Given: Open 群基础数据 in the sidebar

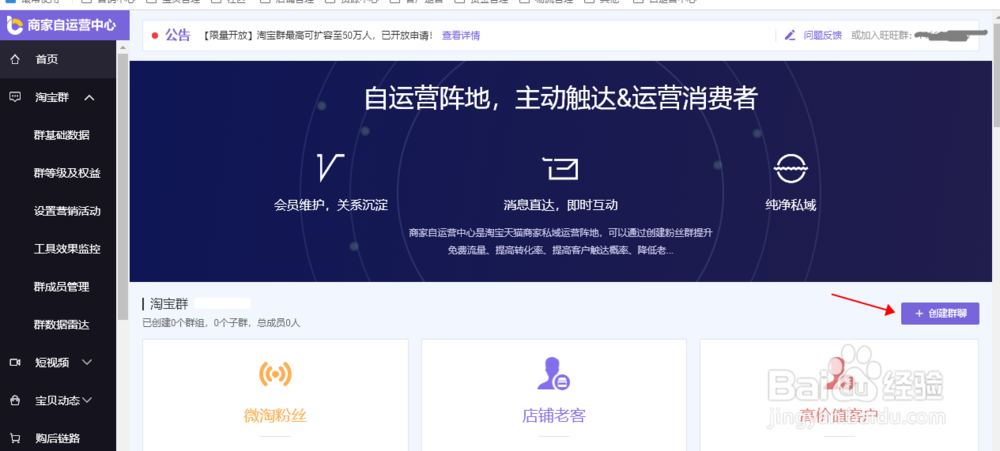Looking at the screenshot, I should (62, 135).
